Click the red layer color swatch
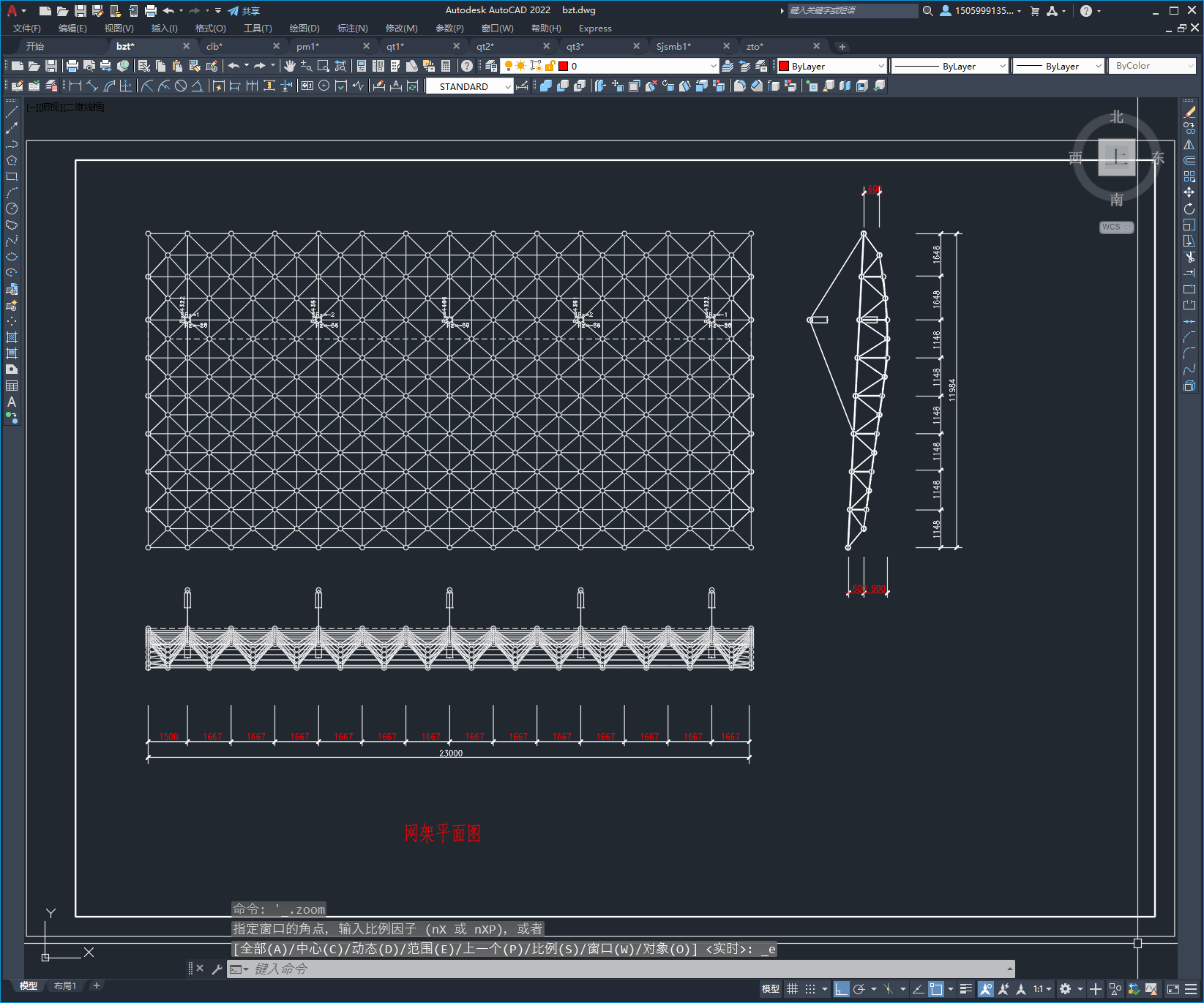This screenshot has width=1204, height=1003. (x=564, y=66)
